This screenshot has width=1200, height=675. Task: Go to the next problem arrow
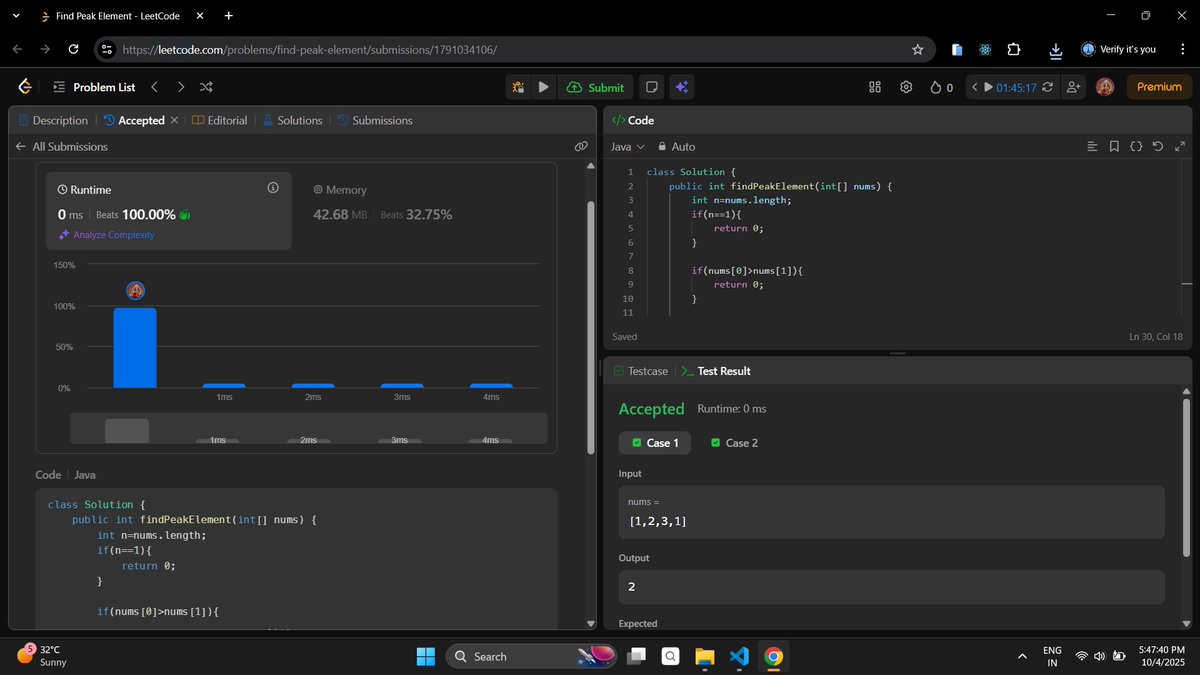(x=180, y=87)
